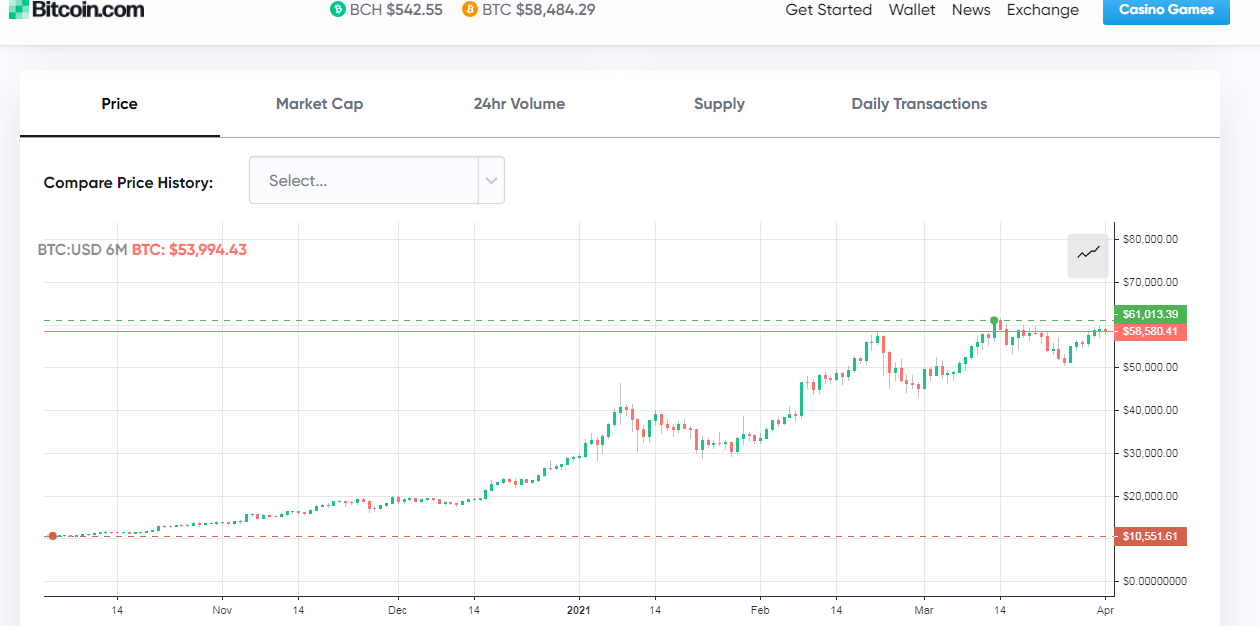Click the red low-price marker dot
Viewport: 1260px width, 626px height.
click(x=53, y=536)
